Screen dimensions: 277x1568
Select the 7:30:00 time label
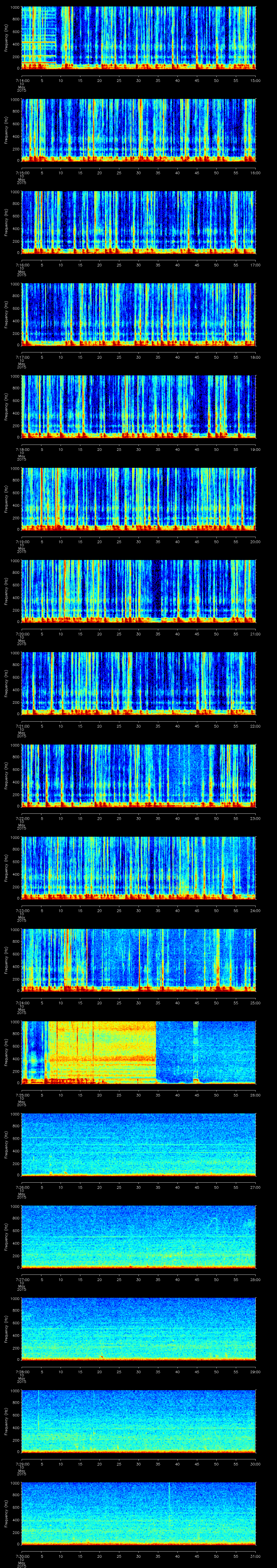click(x=22, y=1556)
